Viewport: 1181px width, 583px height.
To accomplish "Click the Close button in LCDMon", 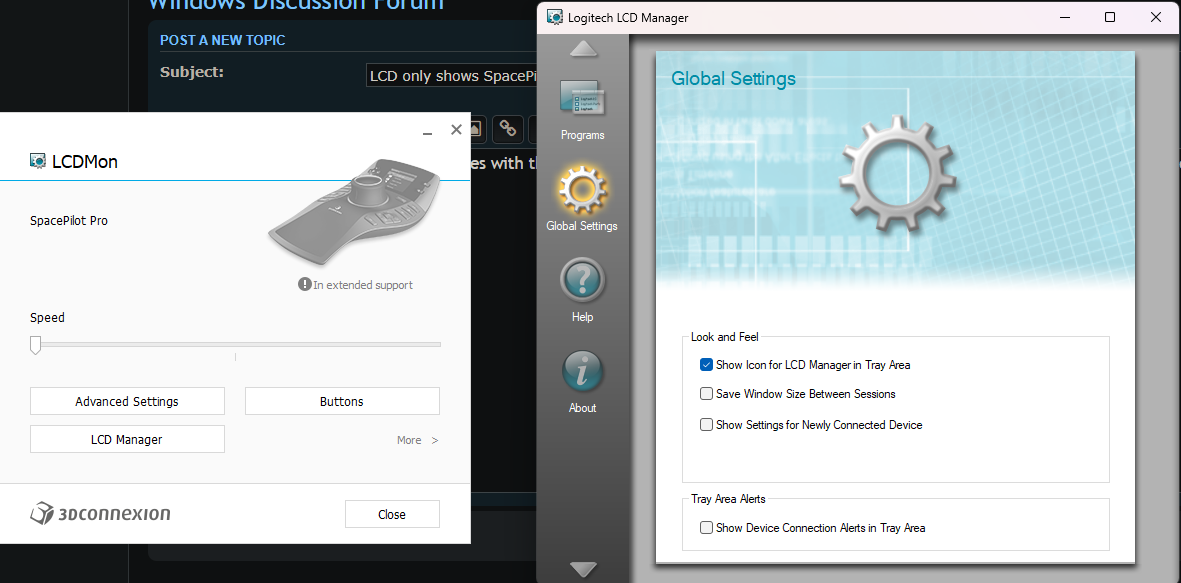I will click(x=392, y=514).
